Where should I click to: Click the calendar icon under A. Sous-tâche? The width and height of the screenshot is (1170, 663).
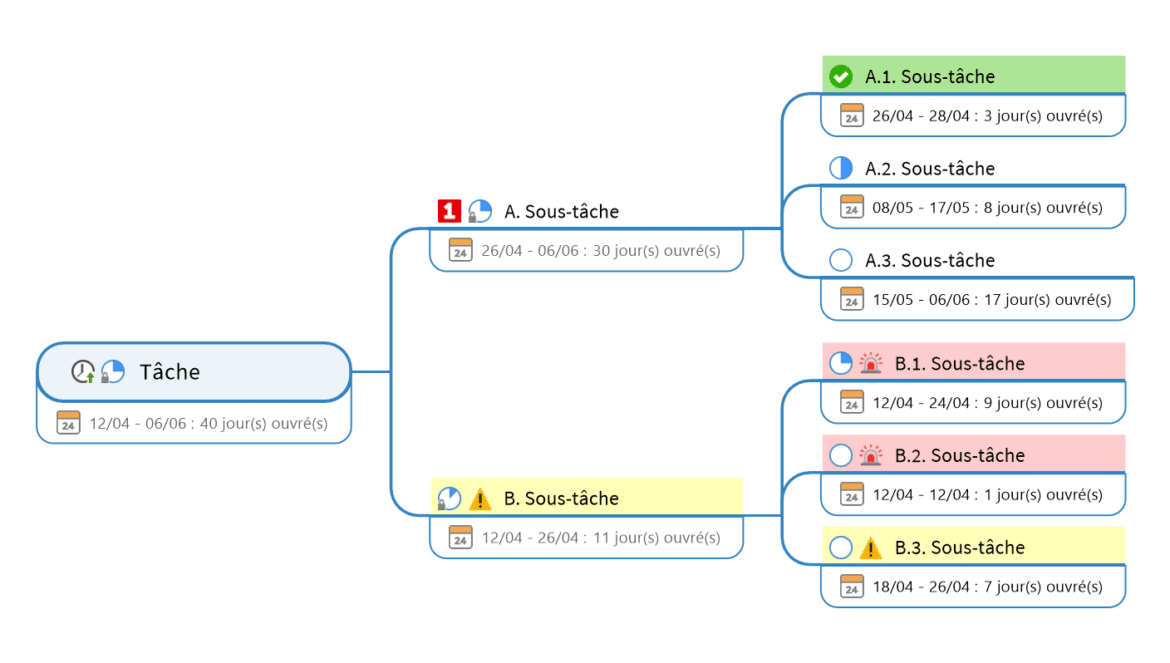point(460,250)
